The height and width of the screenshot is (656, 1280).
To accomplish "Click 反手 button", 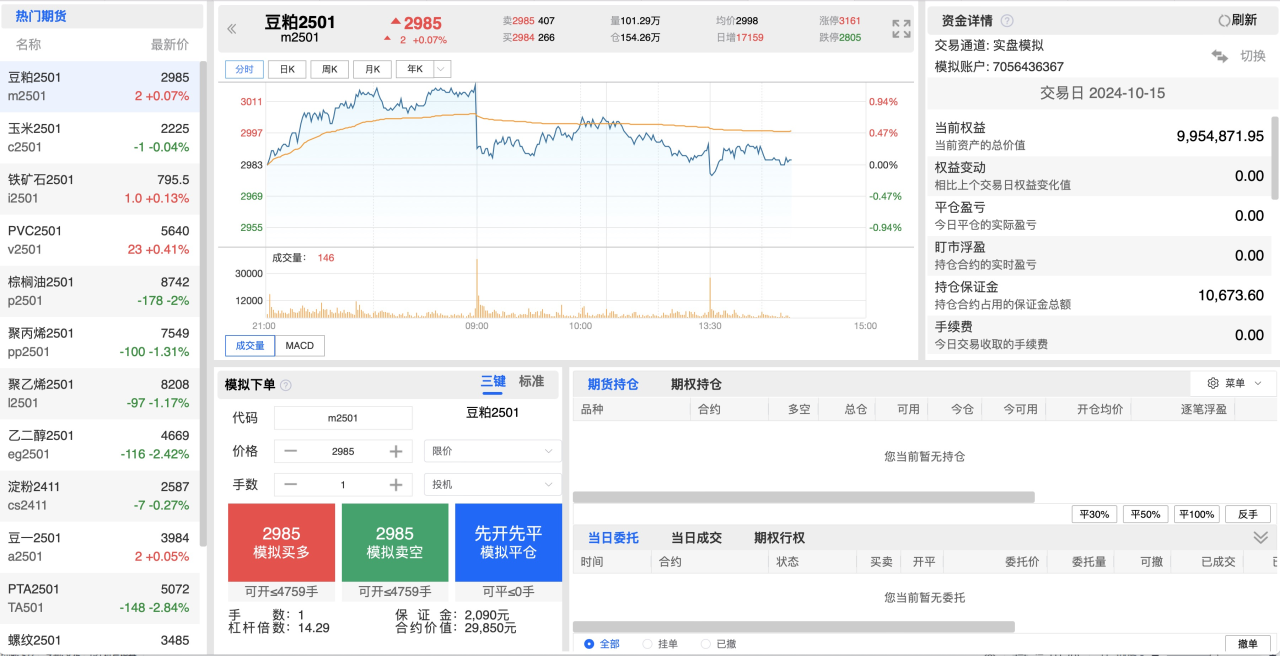I will pos(1248,514).
